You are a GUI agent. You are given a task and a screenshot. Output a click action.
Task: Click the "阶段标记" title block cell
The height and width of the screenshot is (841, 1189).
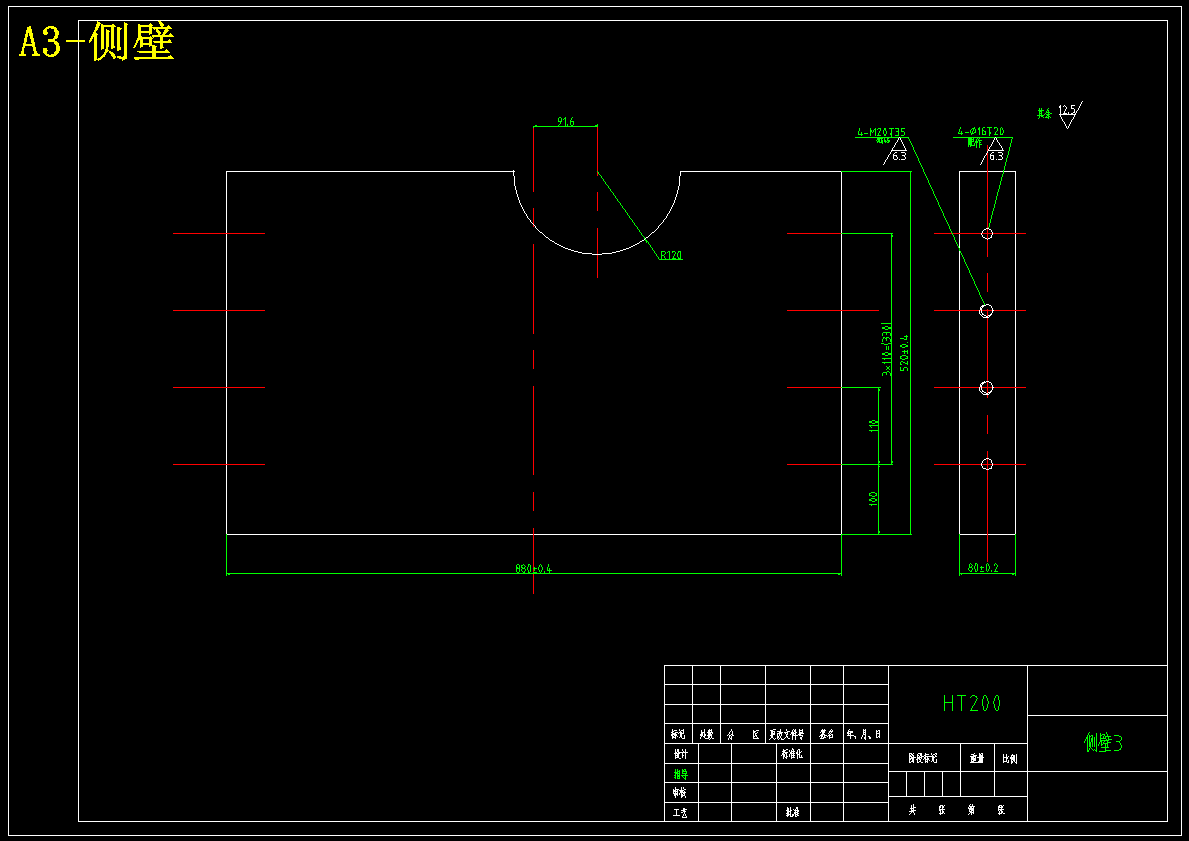point(924,758)
